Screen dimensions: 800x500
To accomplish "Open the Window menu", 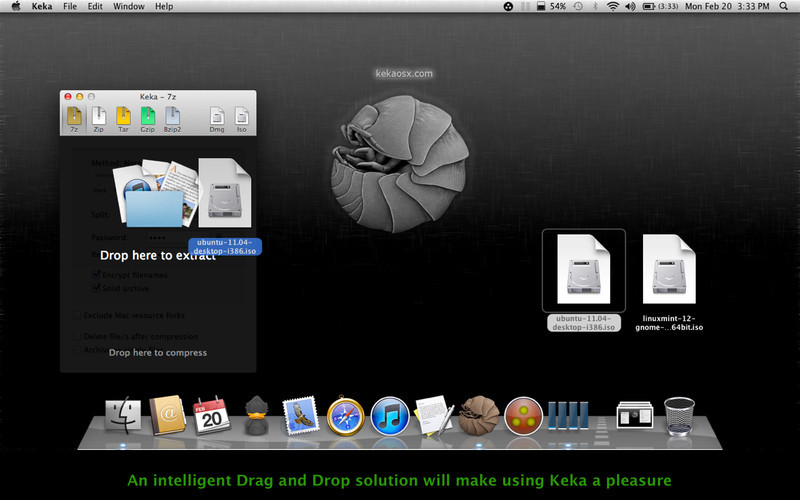I will click(128, 6).
